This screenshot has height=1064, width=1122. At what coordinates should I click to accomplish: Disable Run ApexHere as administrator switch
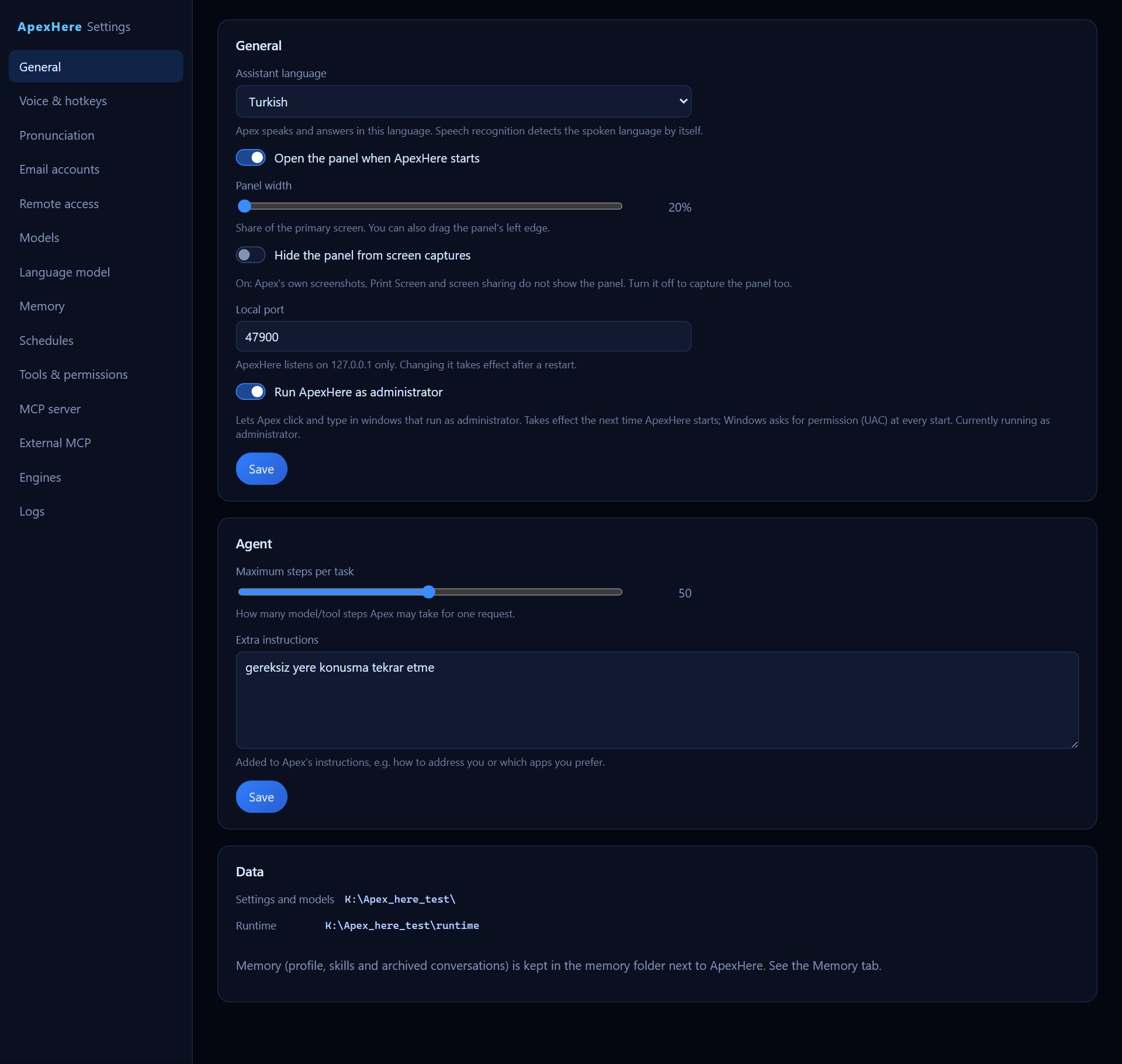pyautogui.click(x=251, y=392)
